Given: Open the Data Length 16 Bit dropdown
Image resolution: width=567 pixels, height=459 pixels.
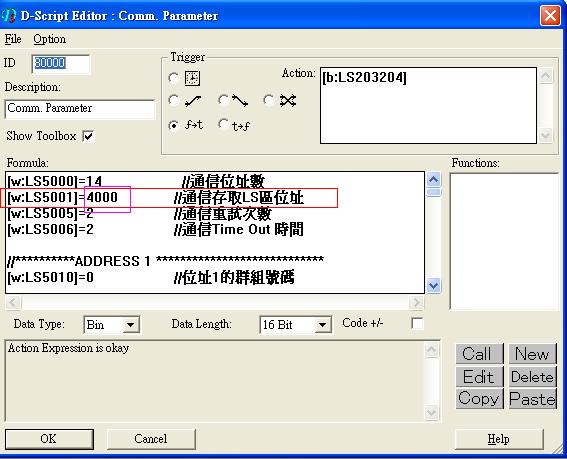Looking at the screenshot, I should [322, 325].
